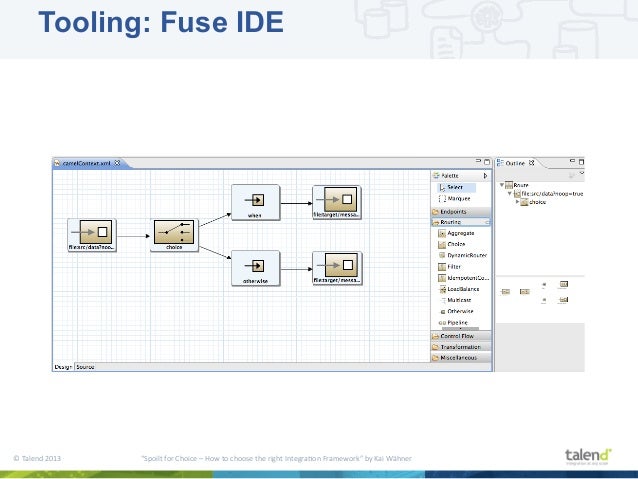Pick Pipeline from Routing palette
Screen dimensions: 638x479
[x=453, y=322]
